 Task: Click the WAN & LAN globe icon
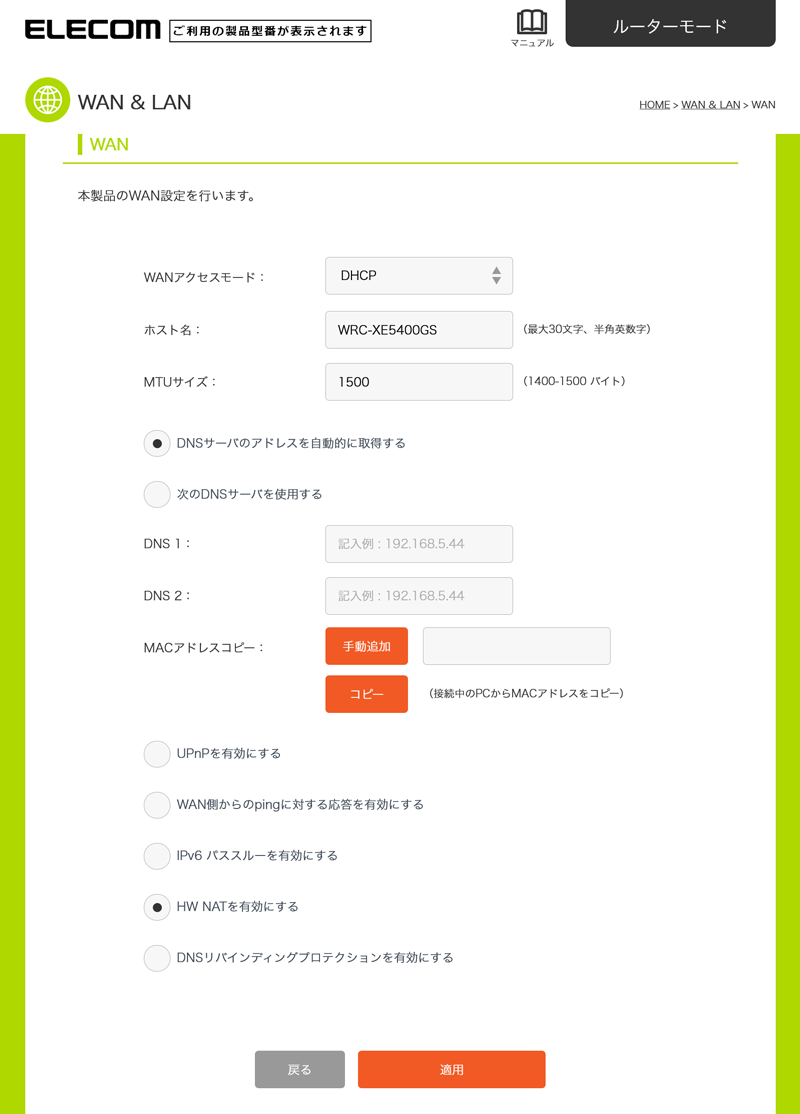point(48,100)
